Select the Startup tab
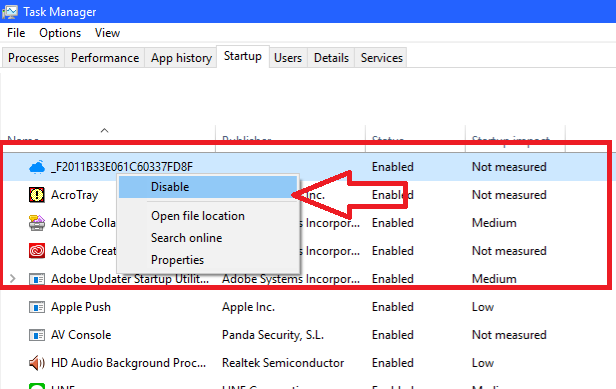The height and width of the screenshot is (389, 616). [x=243, y=56]
